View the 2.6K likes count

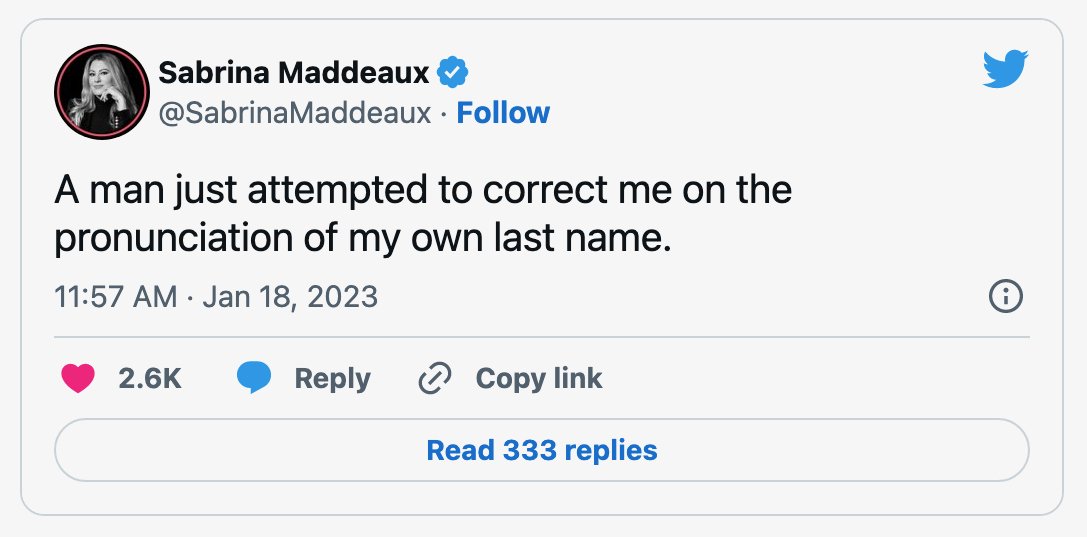(x=150, y=378)
